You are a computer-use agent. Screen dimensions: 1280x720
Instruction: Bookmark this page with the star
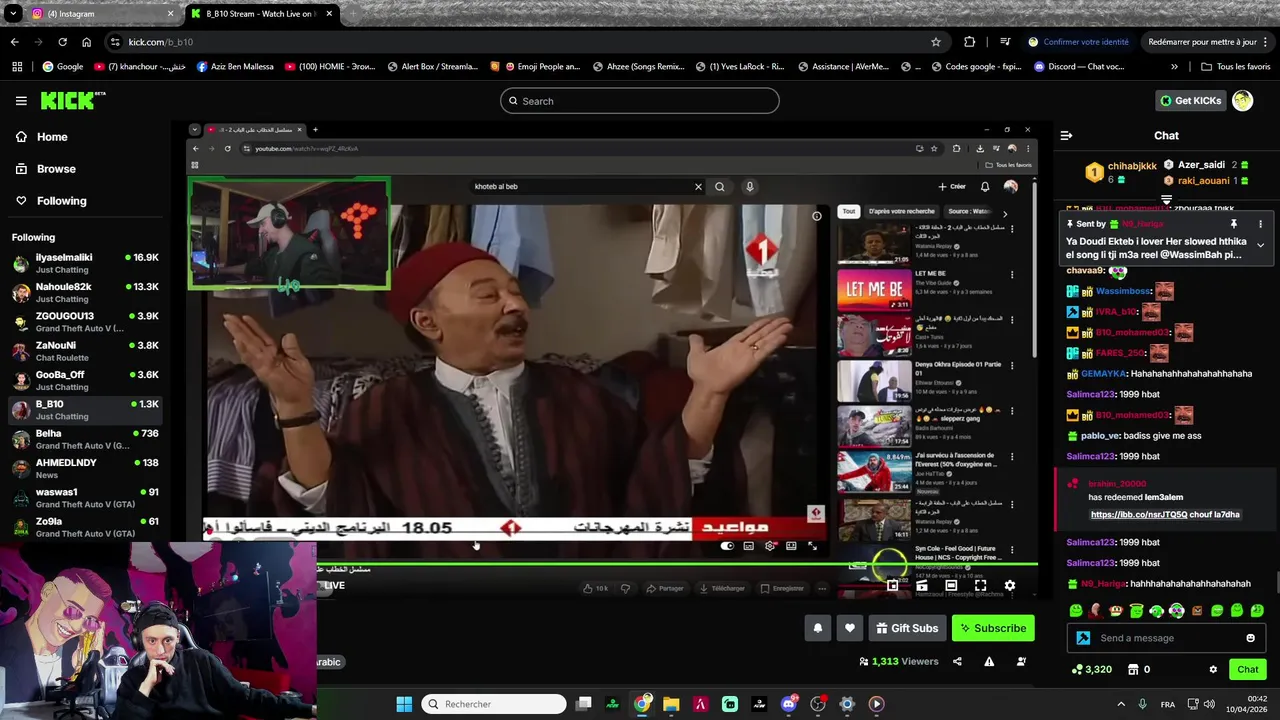[x=936, y=42]
